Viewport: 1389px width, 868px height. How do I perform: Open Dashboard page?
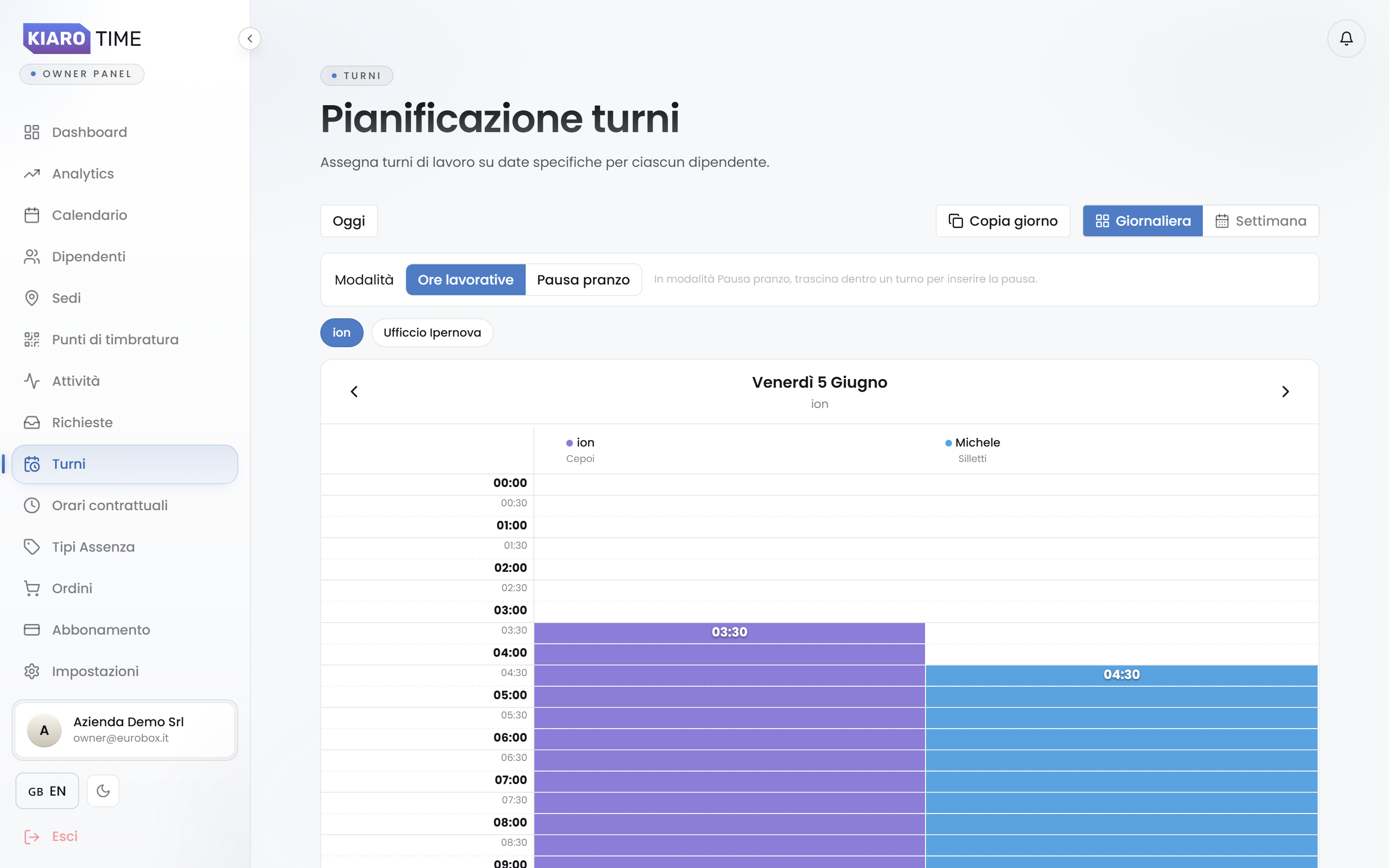[124, 132]
